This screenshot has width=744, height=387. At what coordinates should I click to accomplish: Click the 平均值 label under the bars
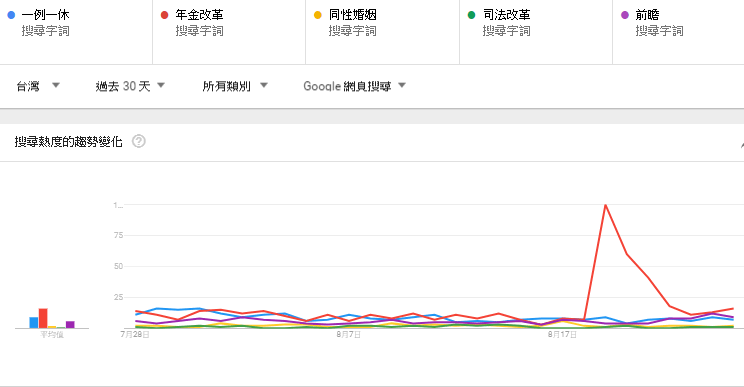point(52,334)
